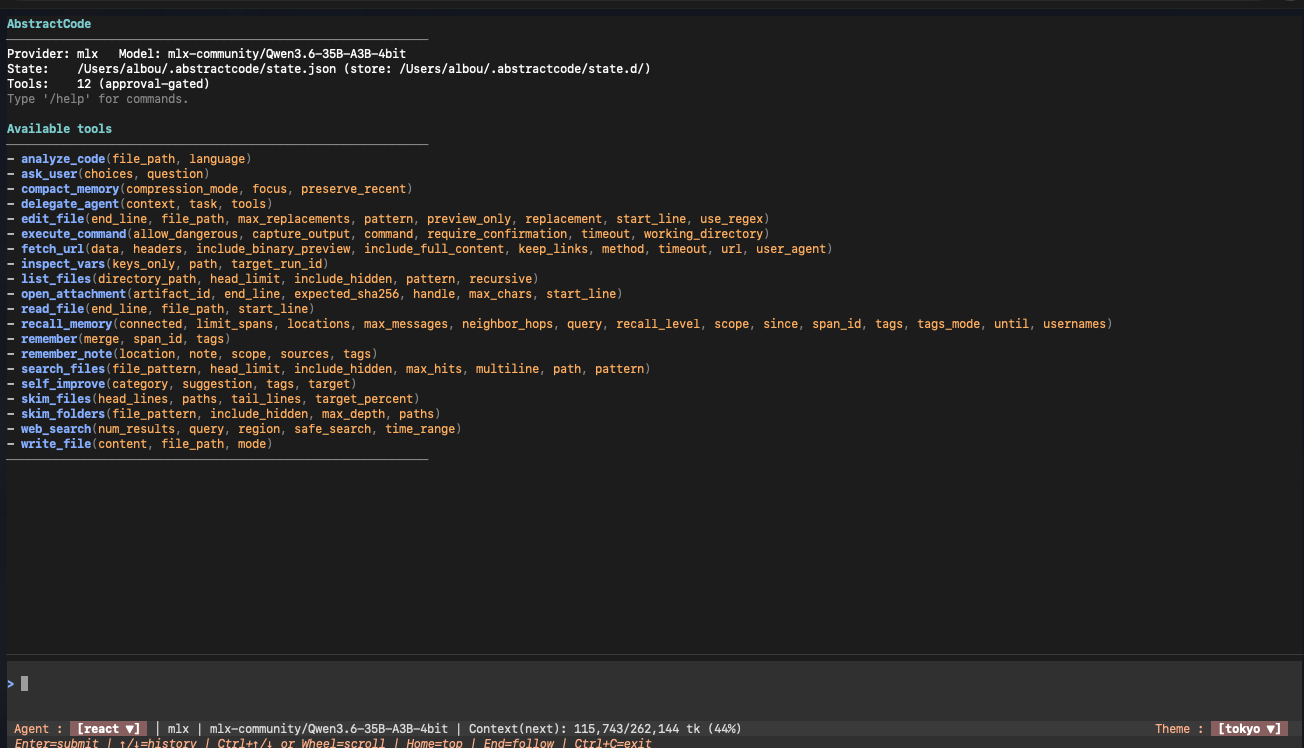
Task: Click the recall_memory tool entry
Action: coord(559,324)
